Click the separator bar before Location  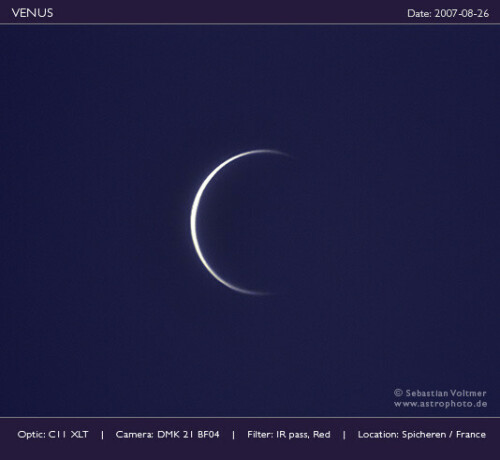point(344,435)
